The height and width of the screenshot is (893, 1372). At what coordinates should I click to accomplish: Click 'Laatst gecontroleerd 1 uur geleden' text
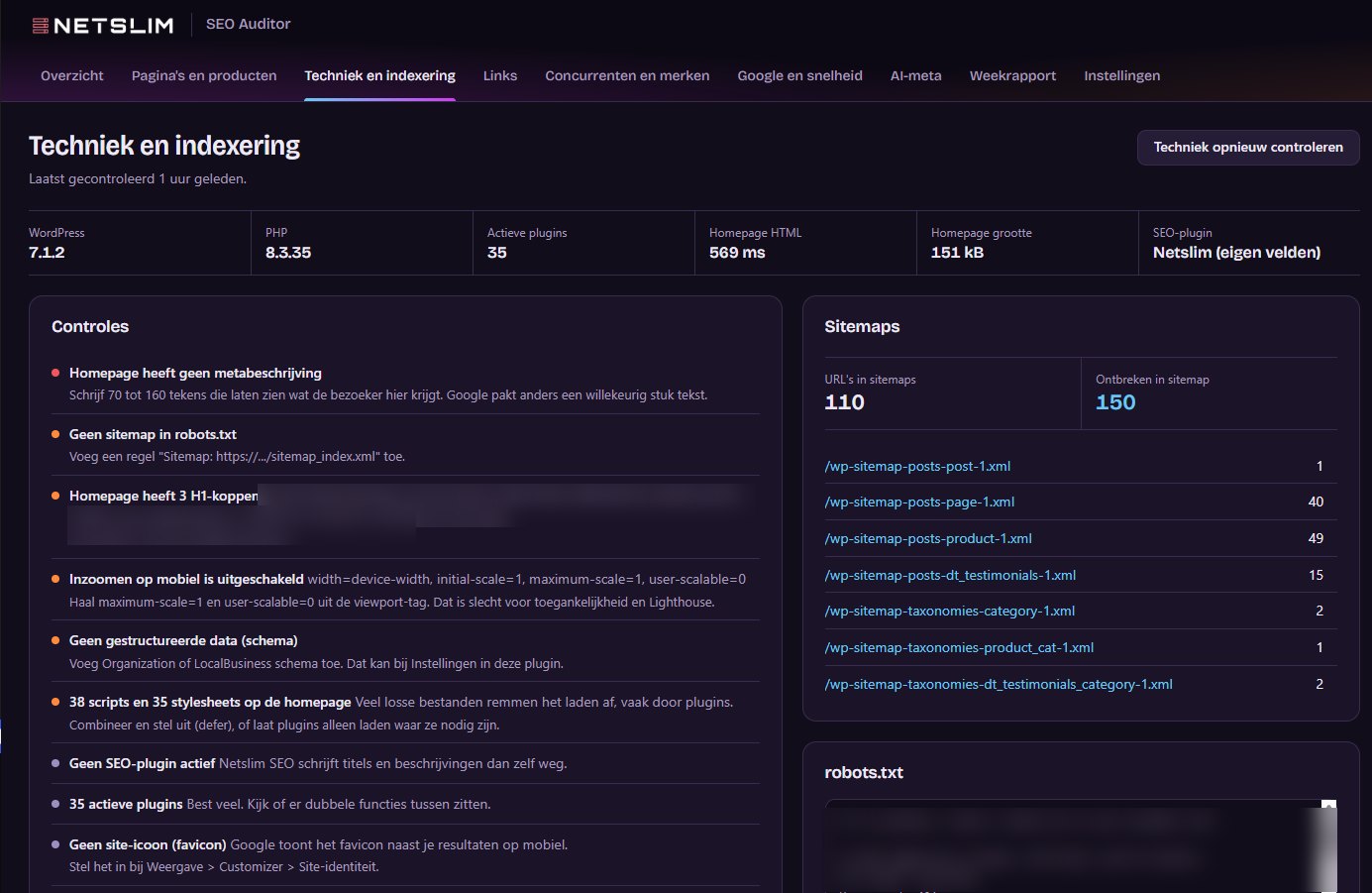[138, 179]
